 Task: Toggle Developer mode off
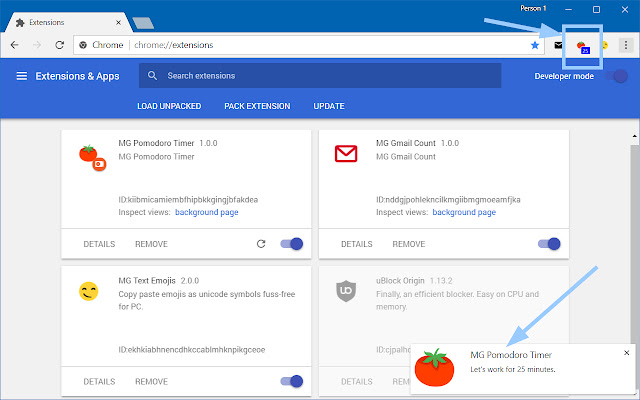[616, 76]
